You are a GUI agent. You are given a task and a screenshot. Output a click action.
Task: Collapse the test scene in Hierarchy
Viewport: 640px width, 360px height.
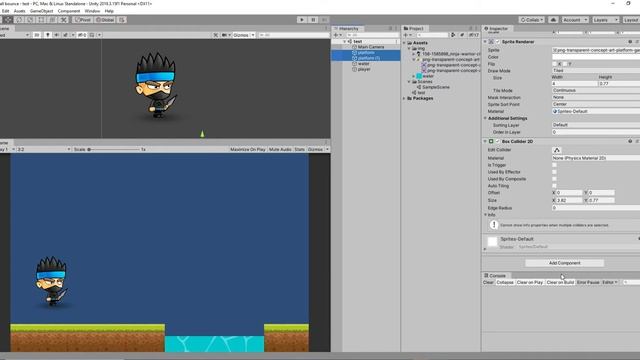(x=344, y=41)
